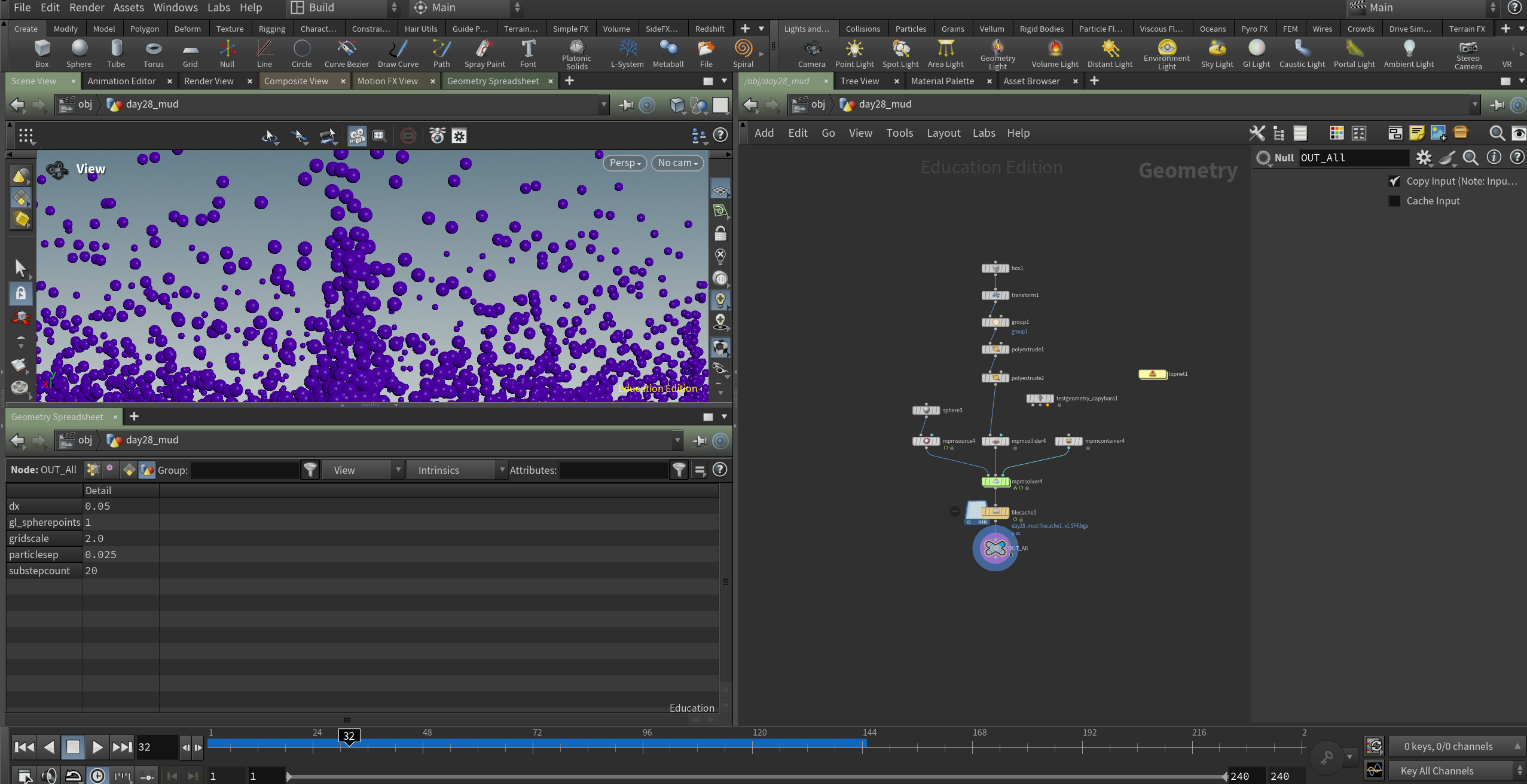Open the Persp viewport dropdown

coord(625,163)
